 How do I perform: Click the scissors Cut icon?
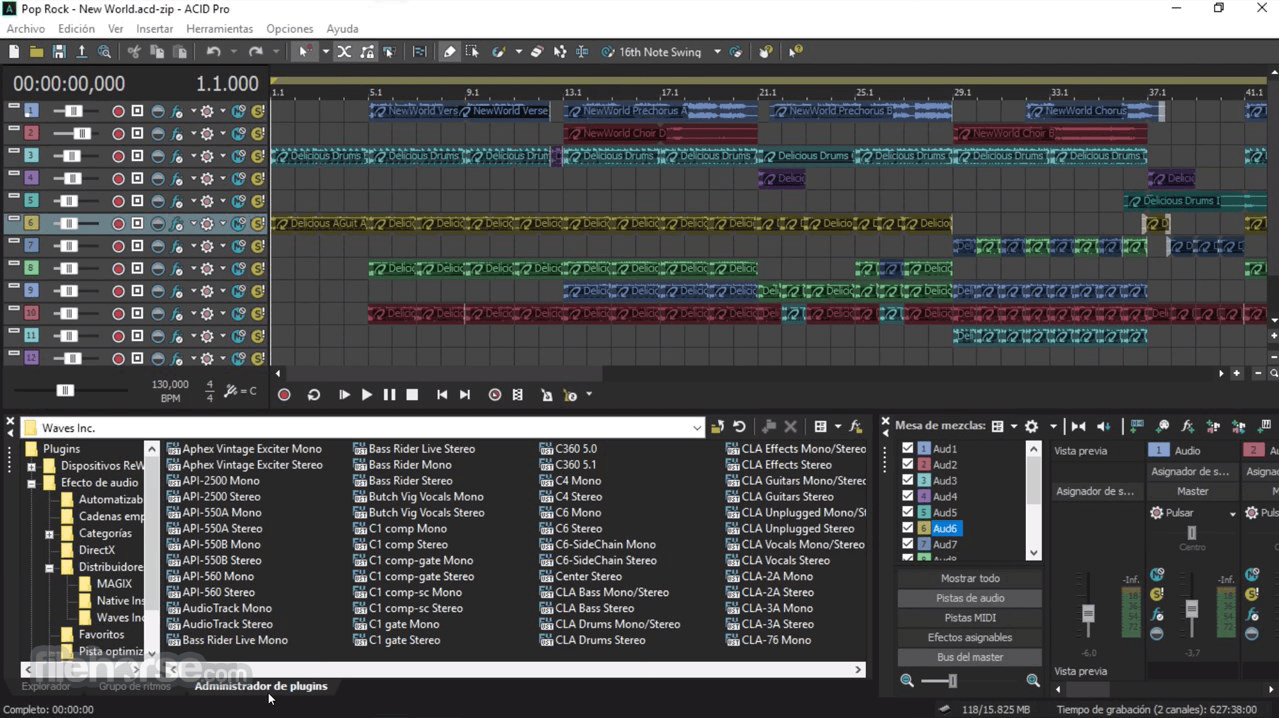coord(134,52)
